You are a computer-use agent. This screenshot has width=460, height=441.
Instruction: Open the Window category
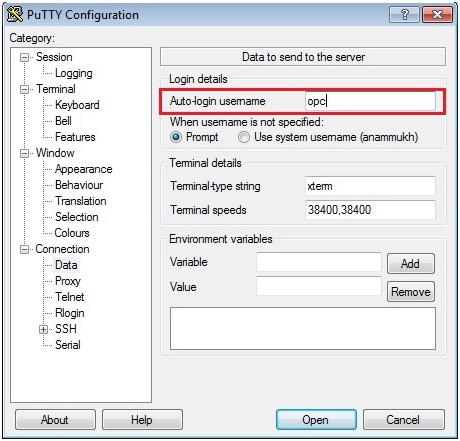(55, 153)
